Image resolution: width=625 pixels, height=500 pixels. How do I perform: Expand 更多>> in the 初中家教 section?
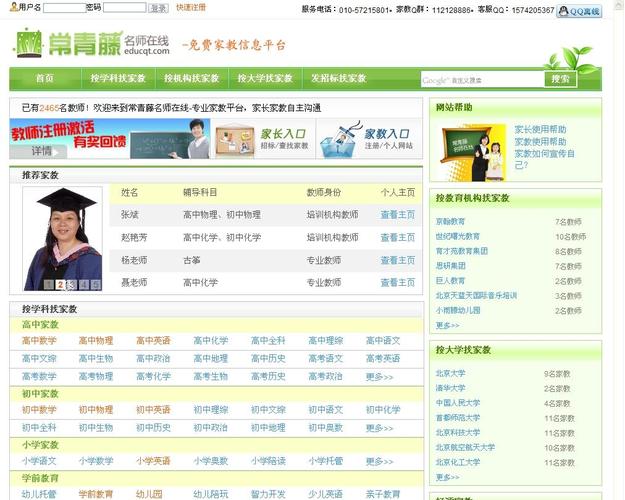coord(379,428)
